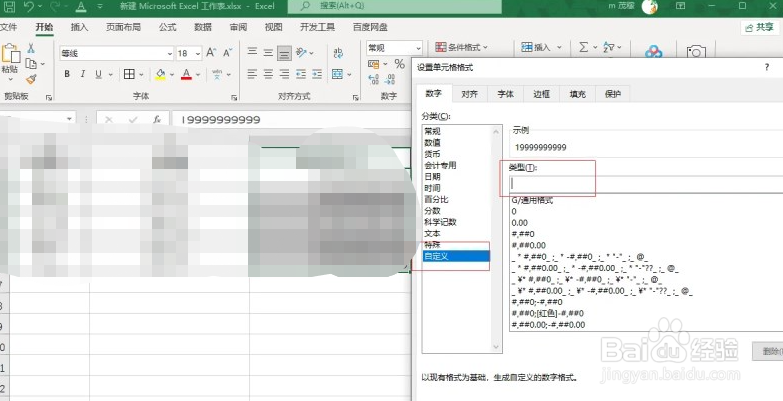Apply middle vertical alignment
This screenshot has width=783, height=401.
pos(269,52)
